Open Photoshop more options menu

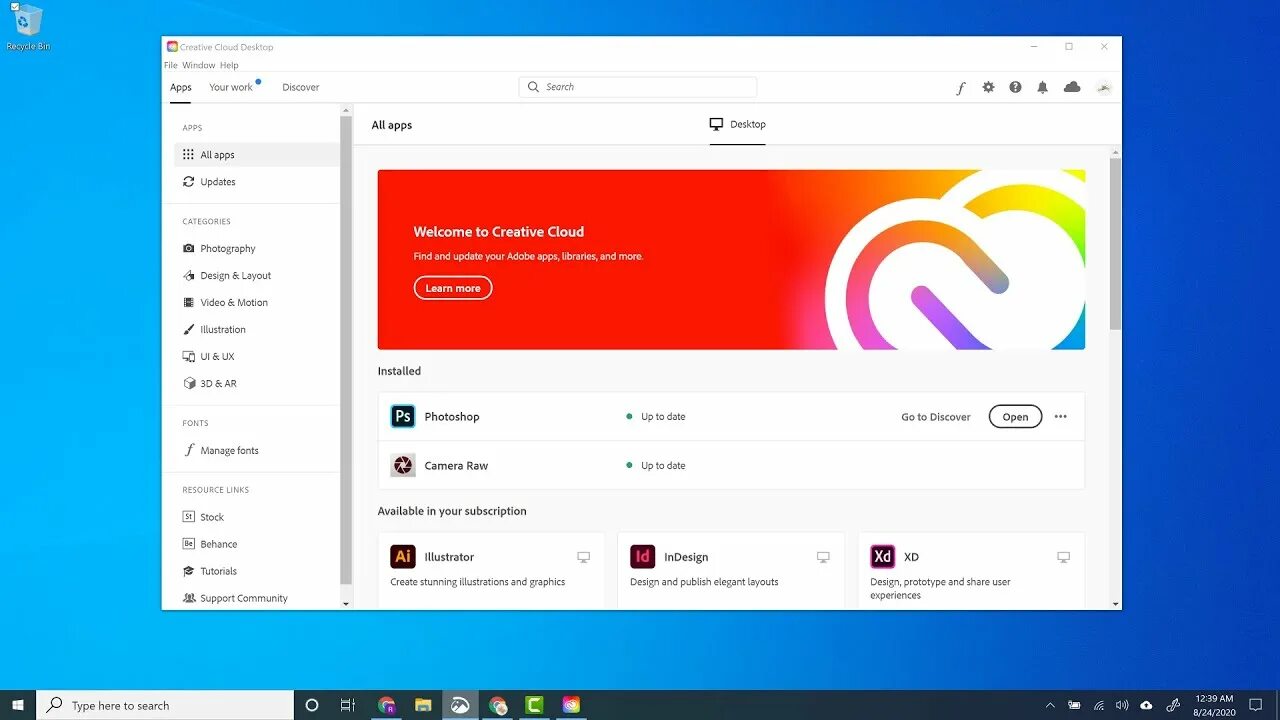point(1061,417)
